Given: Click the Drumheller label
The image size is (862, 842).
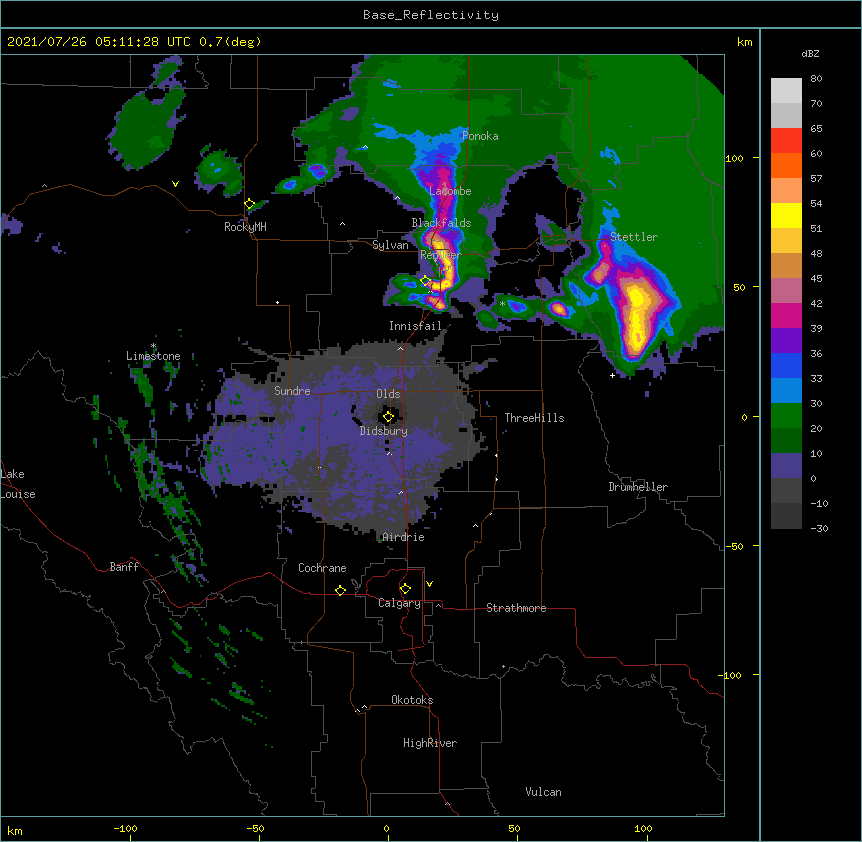Looking at the screenshot, I should tap(638, 487).
